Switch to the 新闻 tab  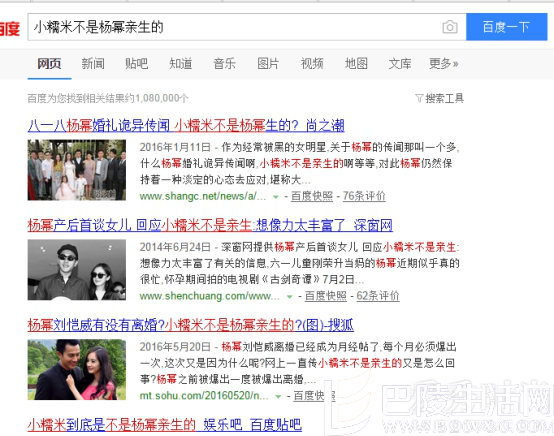pos(93,64)
